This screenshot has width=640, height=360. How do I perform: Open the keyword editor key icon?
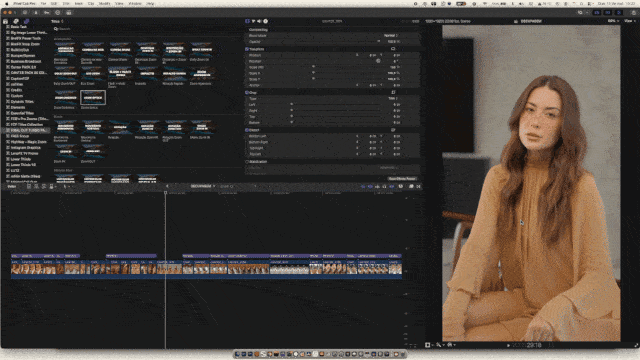(47, 13)
